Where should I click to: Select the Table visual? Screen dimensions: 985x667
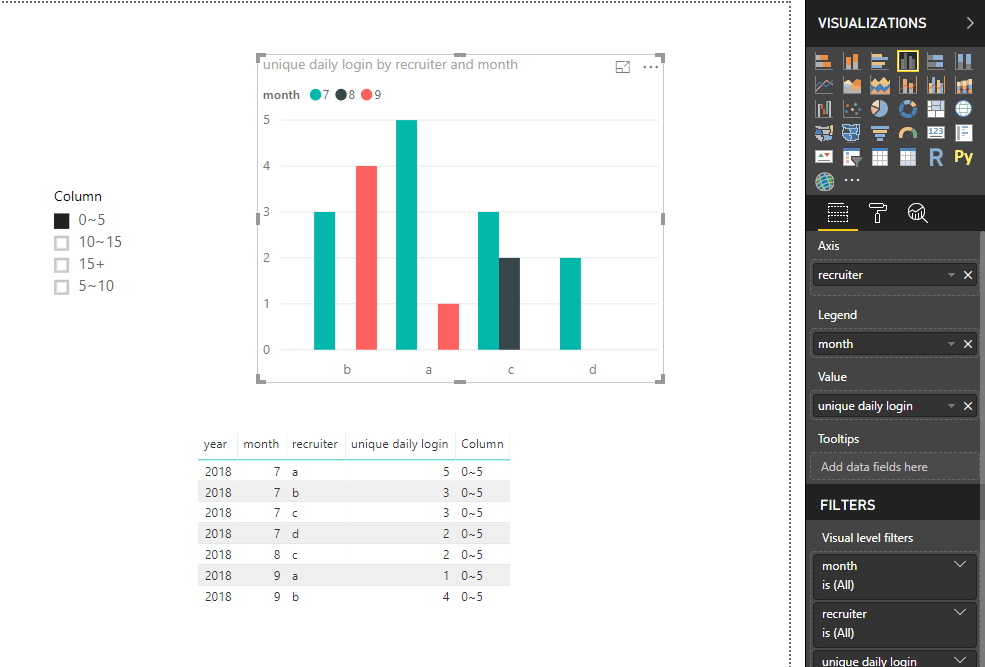click(879, 157)
